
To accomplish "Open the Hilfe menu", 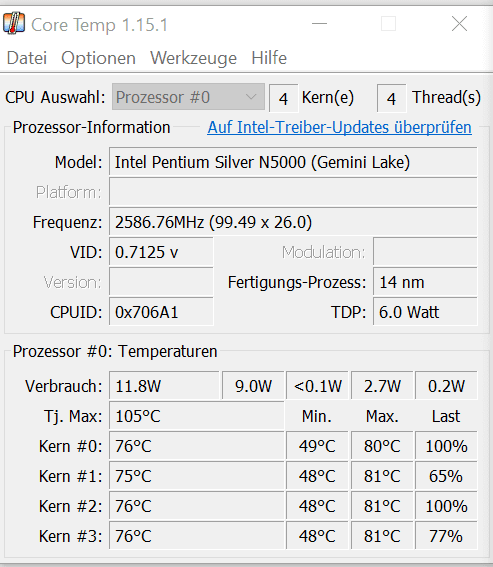I will point(269,58).
